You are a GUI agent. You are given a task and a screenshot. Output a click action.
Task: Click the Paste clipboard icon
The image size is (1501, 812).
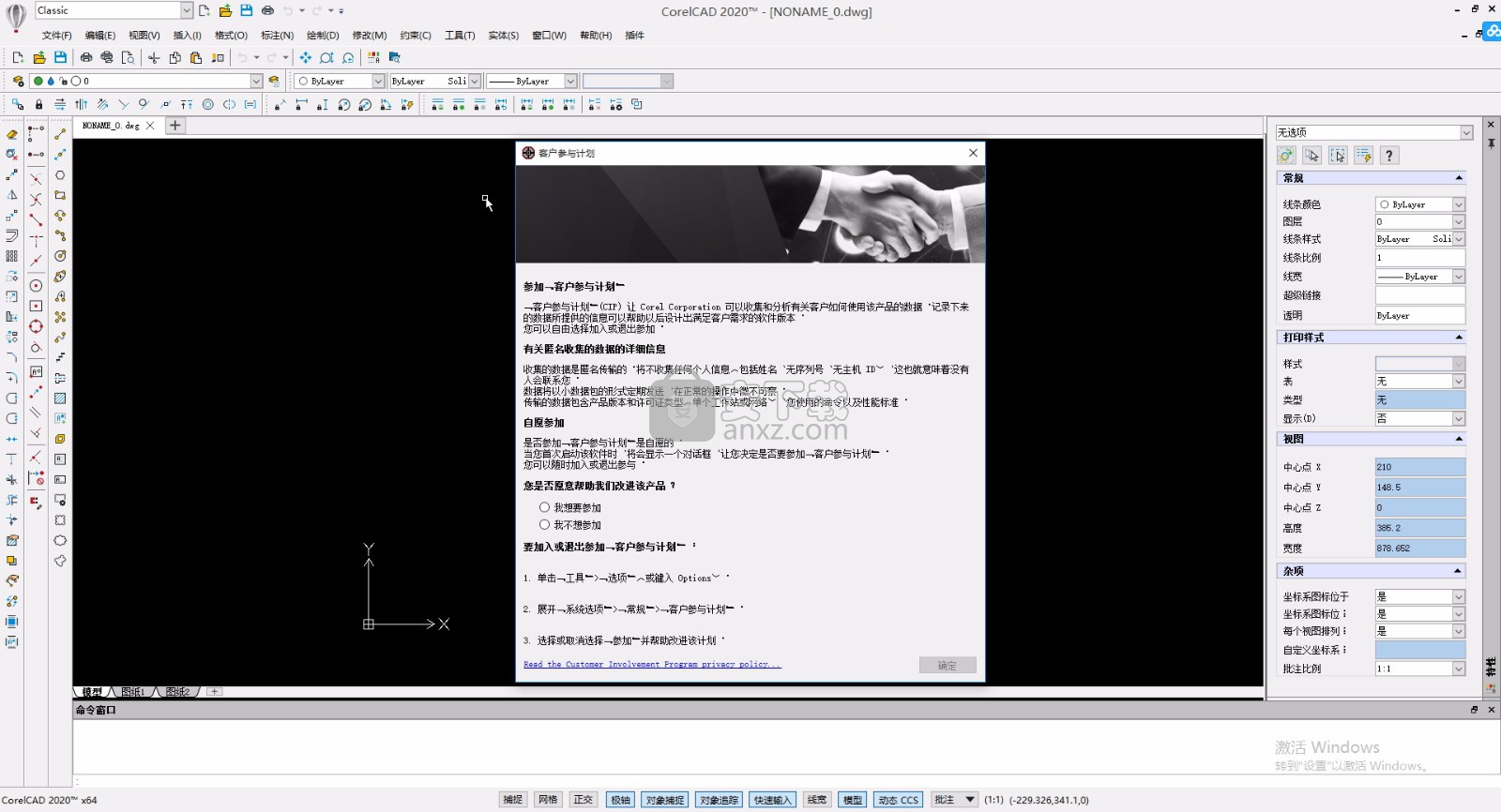196,58
